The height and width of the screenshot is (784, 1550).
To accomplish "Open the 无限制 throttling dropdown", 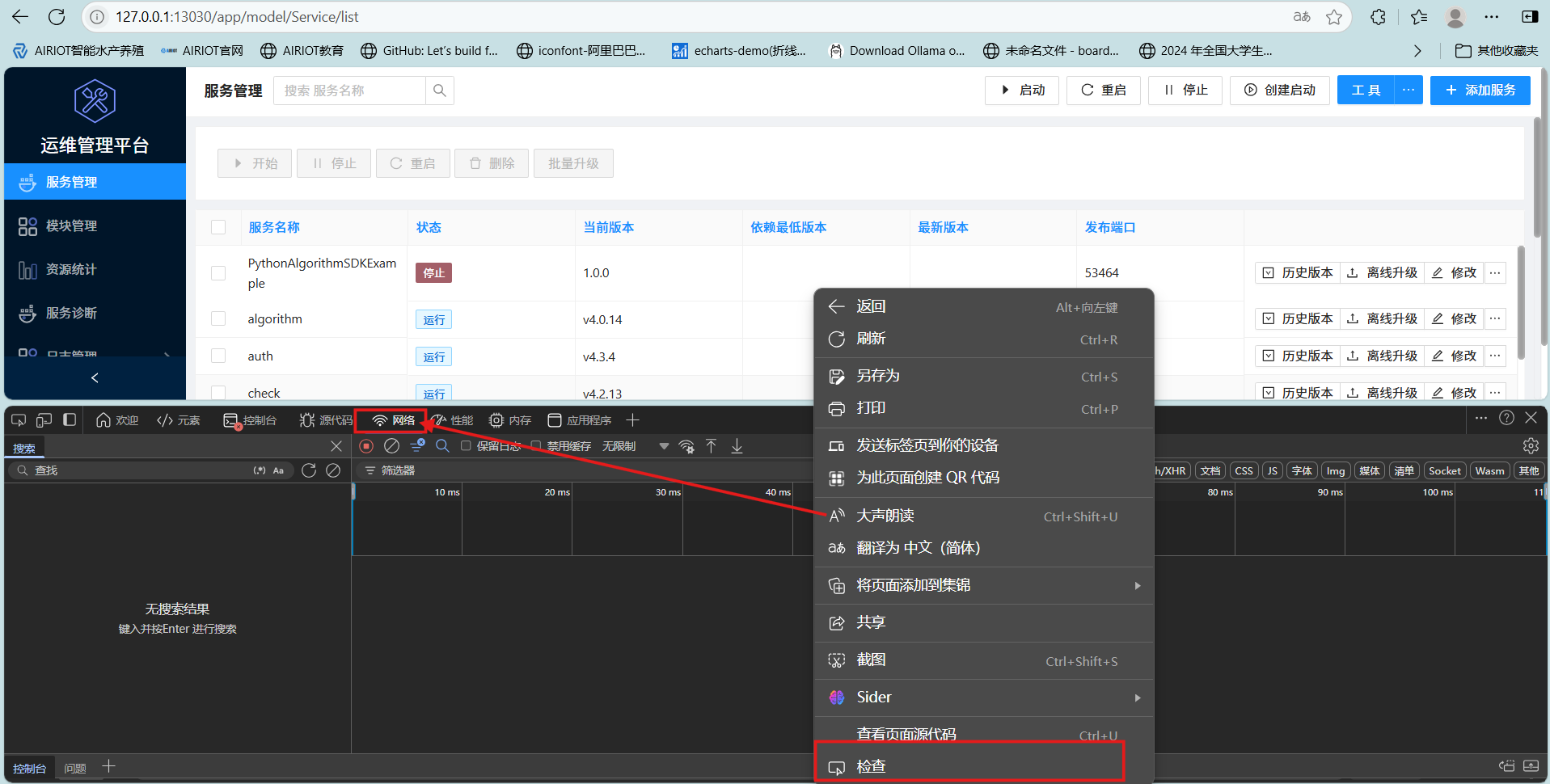I will click(635, 446).
